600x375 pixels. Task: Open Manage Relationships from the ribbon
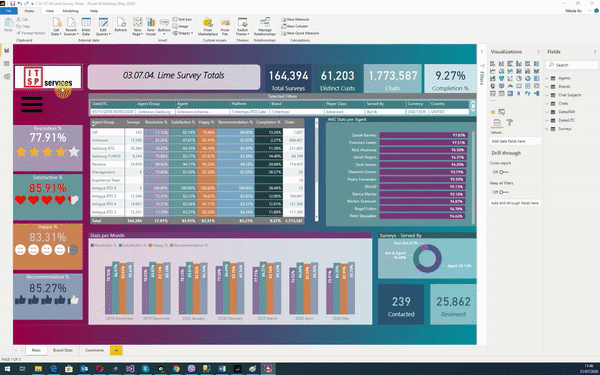[265, 26]
